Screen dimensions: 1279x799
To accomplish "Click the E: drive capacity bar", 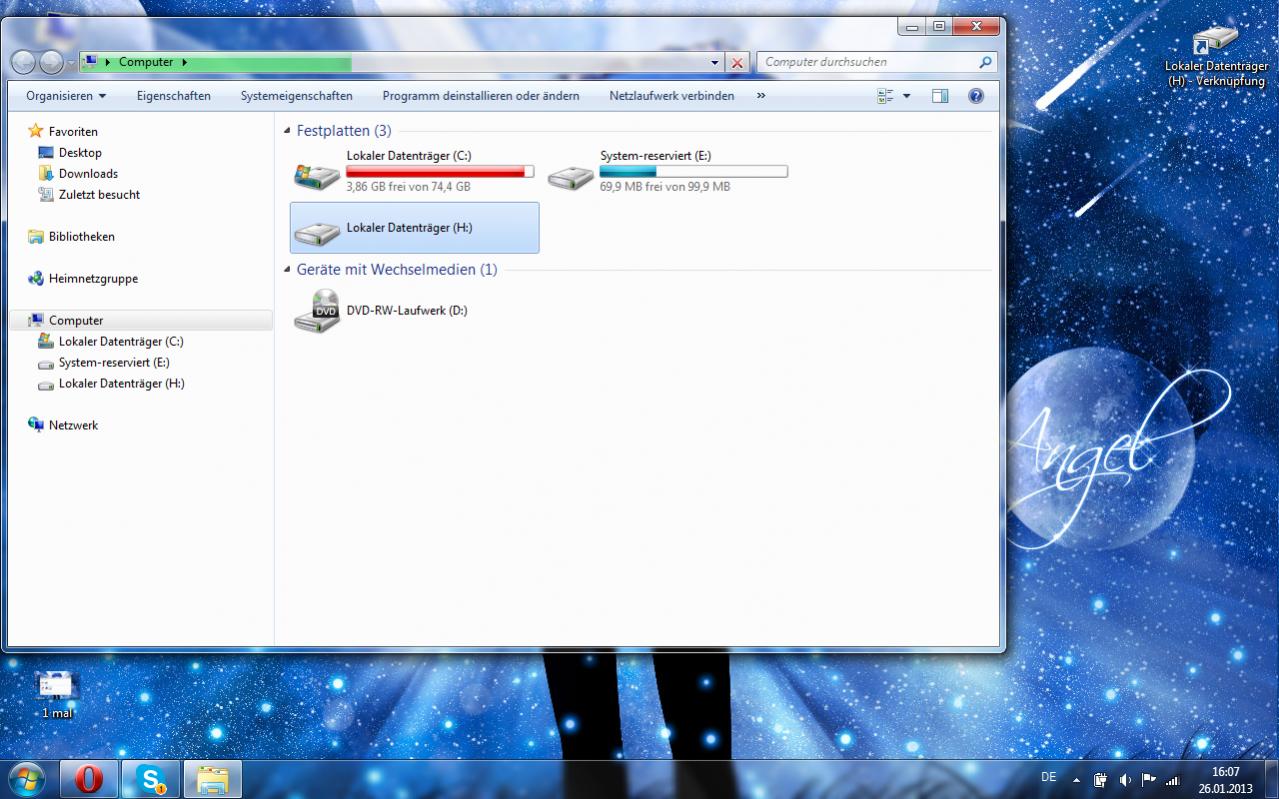I will (x=694, y=172).
